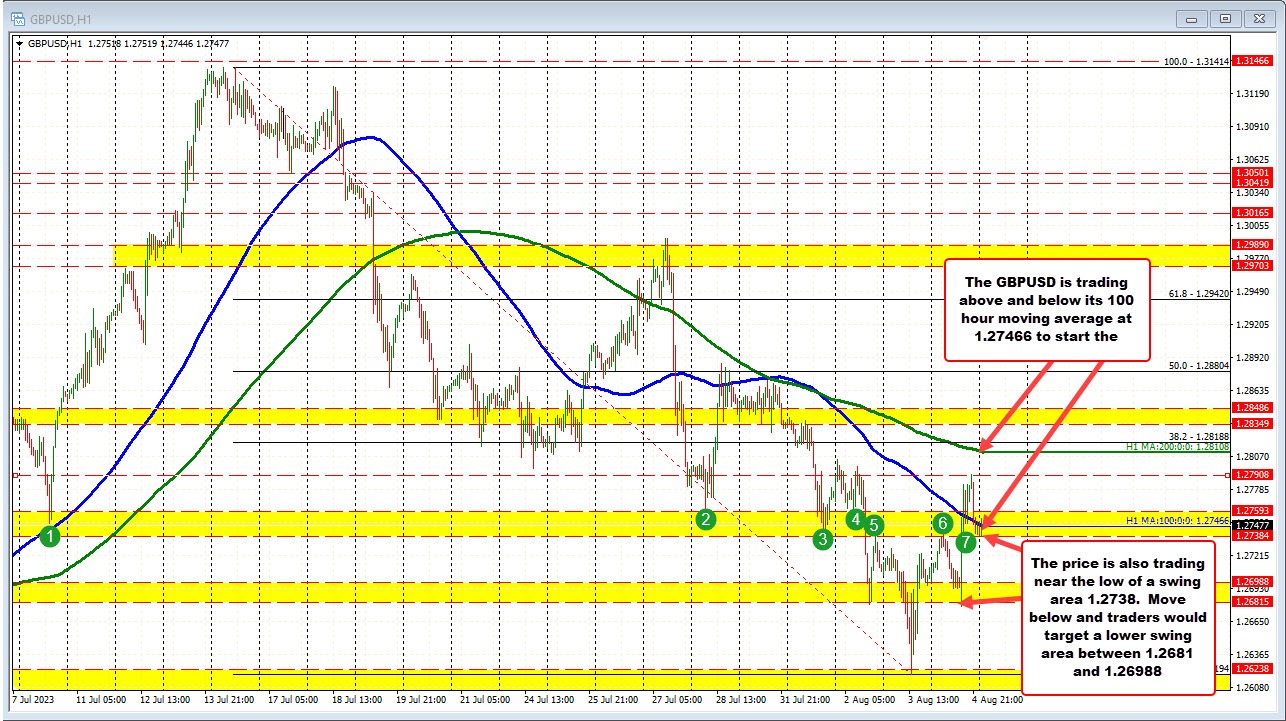1286x721 pixels.
Task: Select green circle marker number 5
Action: [874, 525]
